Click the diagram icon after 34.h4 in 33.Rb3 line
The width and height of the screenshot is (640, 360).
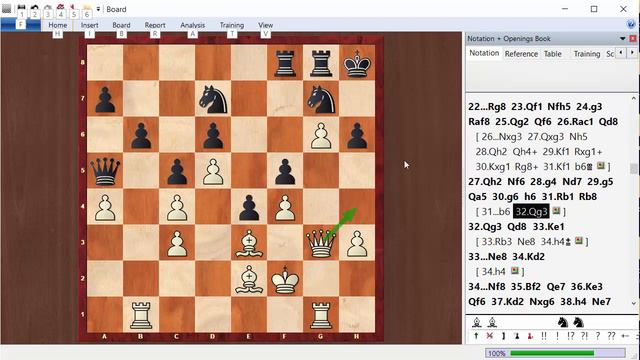point(578,241)
